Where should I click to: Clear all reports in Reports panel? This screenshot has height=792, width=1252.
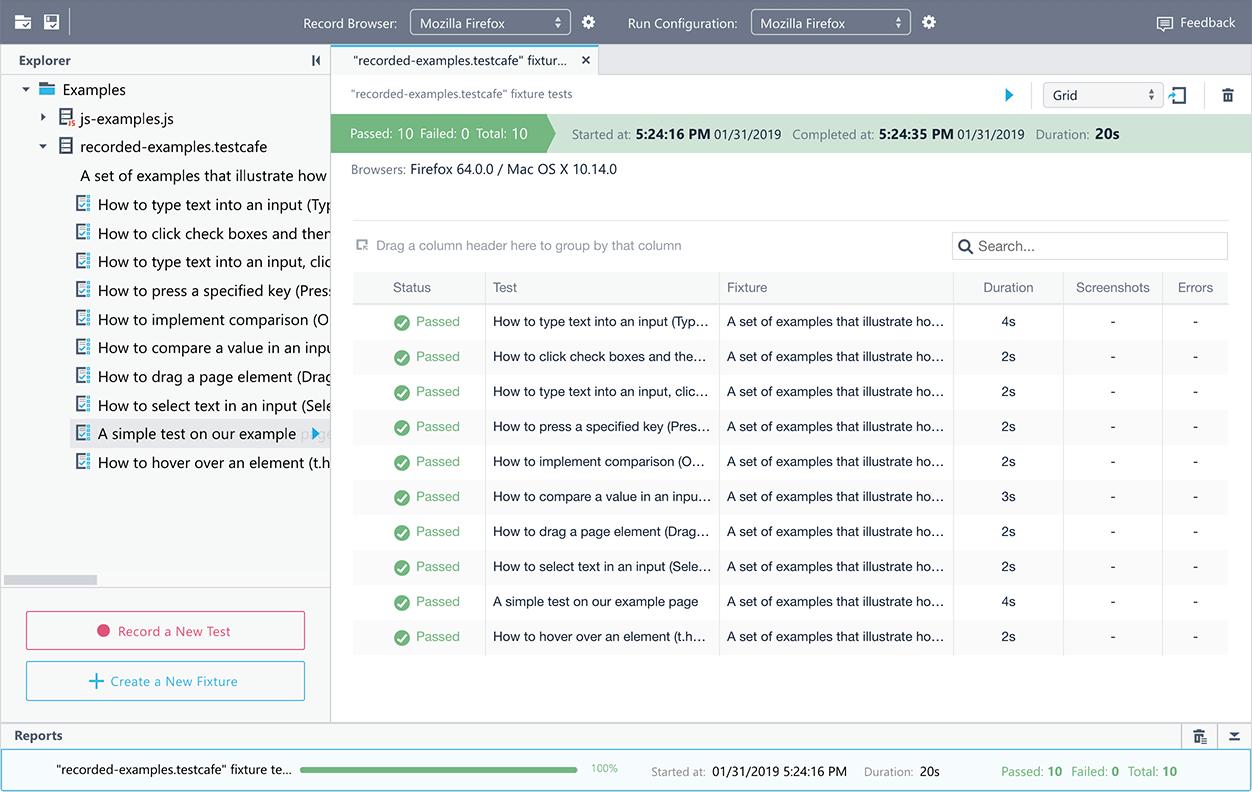click(x=1200, y=737)
